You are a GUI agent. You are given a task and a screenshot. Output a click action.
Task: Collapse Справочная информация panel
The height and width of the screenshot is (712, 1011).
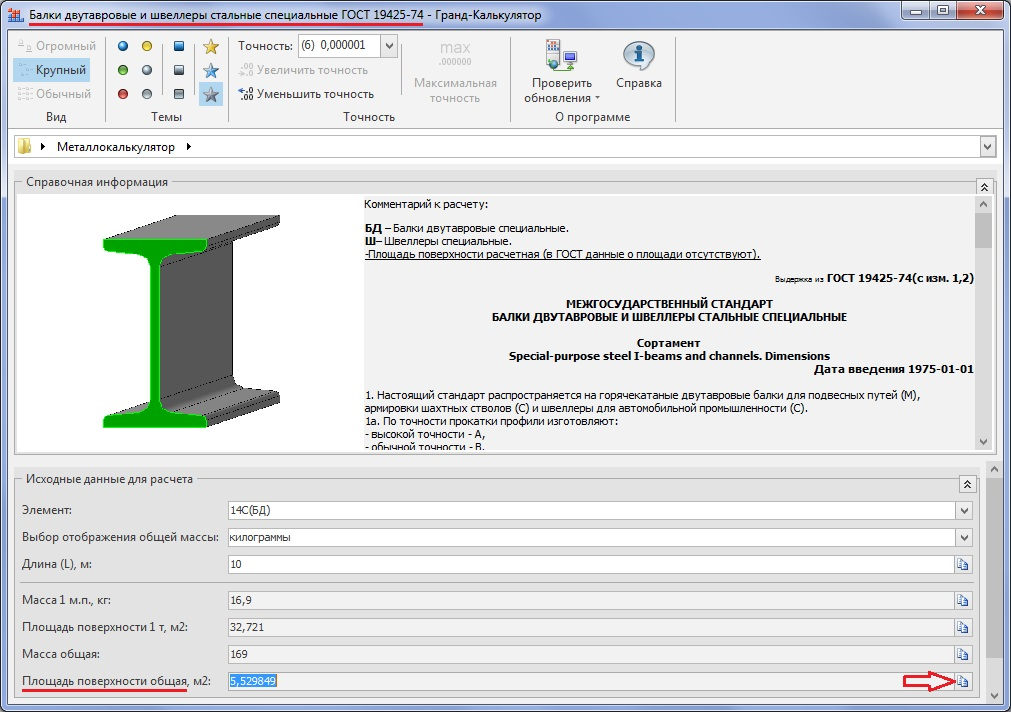pos(984,187)
